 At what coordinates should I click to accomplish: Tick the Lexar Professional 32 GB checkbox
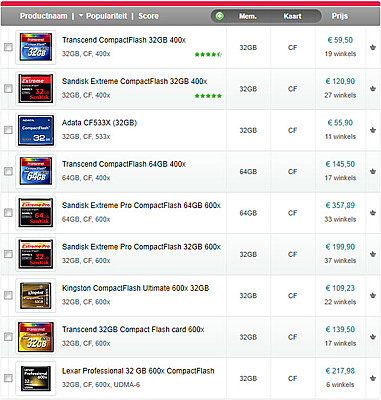point(8,378)
